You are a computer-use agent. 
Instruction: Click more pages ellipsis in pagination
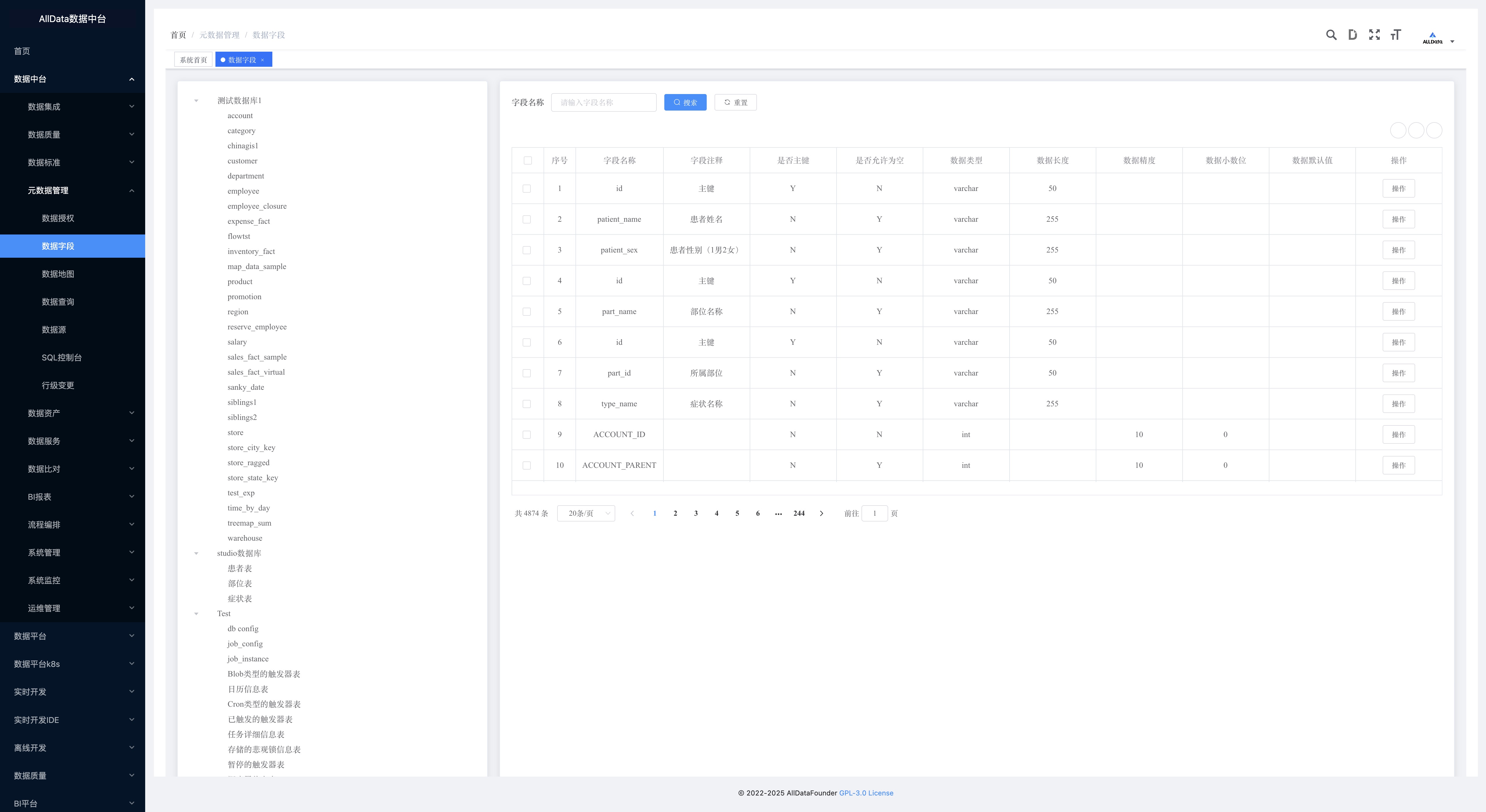(x=778, y=513)
